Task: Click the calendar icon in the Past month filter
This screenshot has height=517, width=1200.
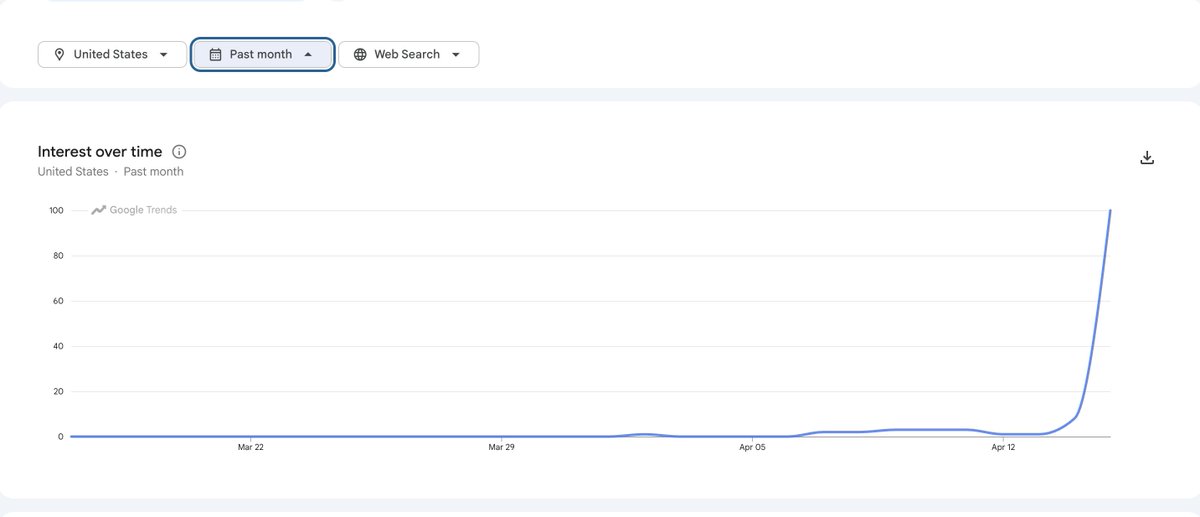Action: click(215, 54)
